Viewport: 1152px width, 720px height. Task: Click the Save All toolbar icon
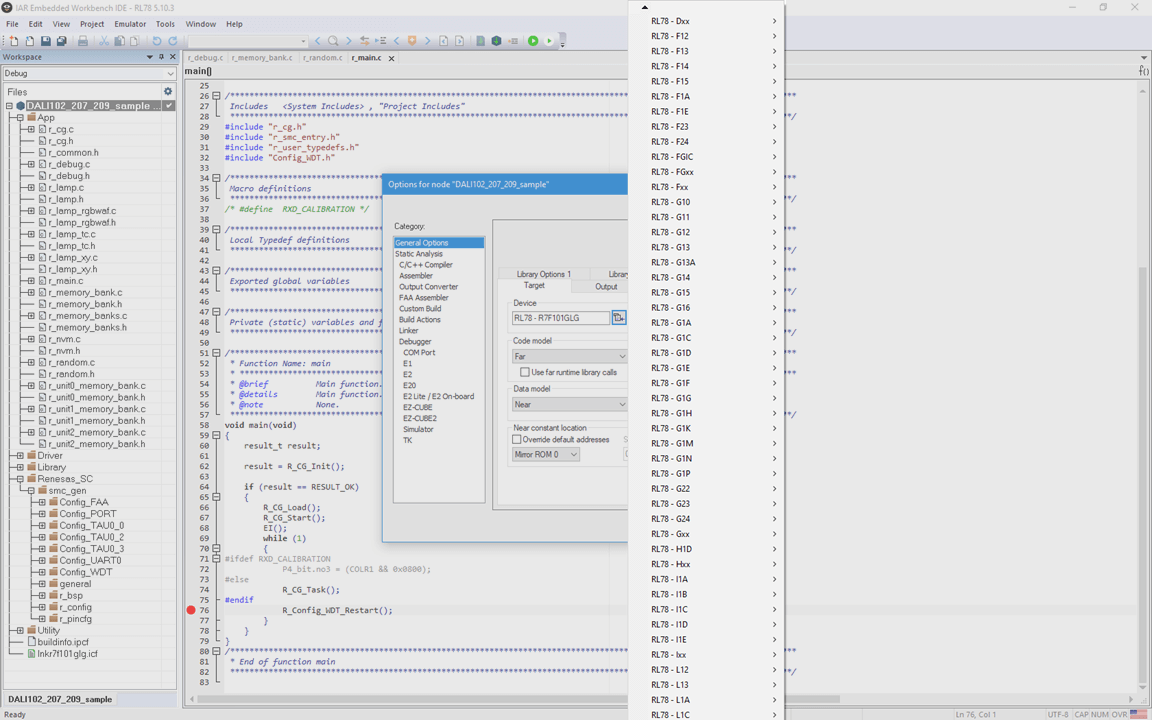(x=62, y=41)
